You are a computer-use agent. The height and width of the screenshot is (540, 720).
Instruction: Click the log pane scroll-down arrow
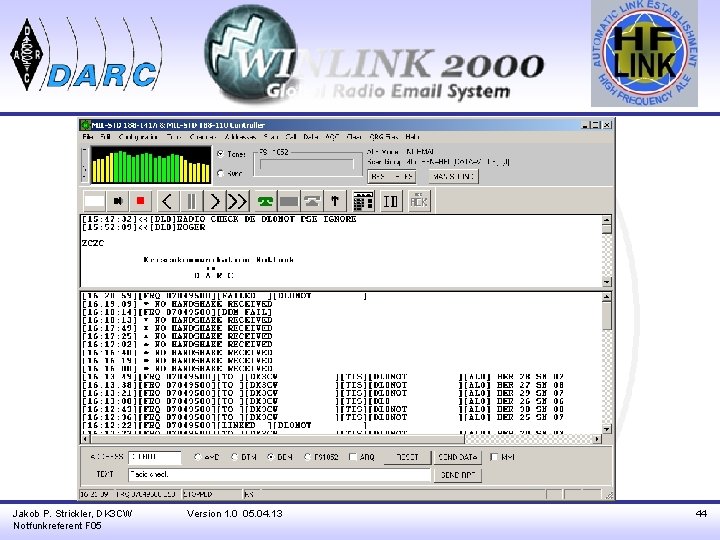(607, 429)
